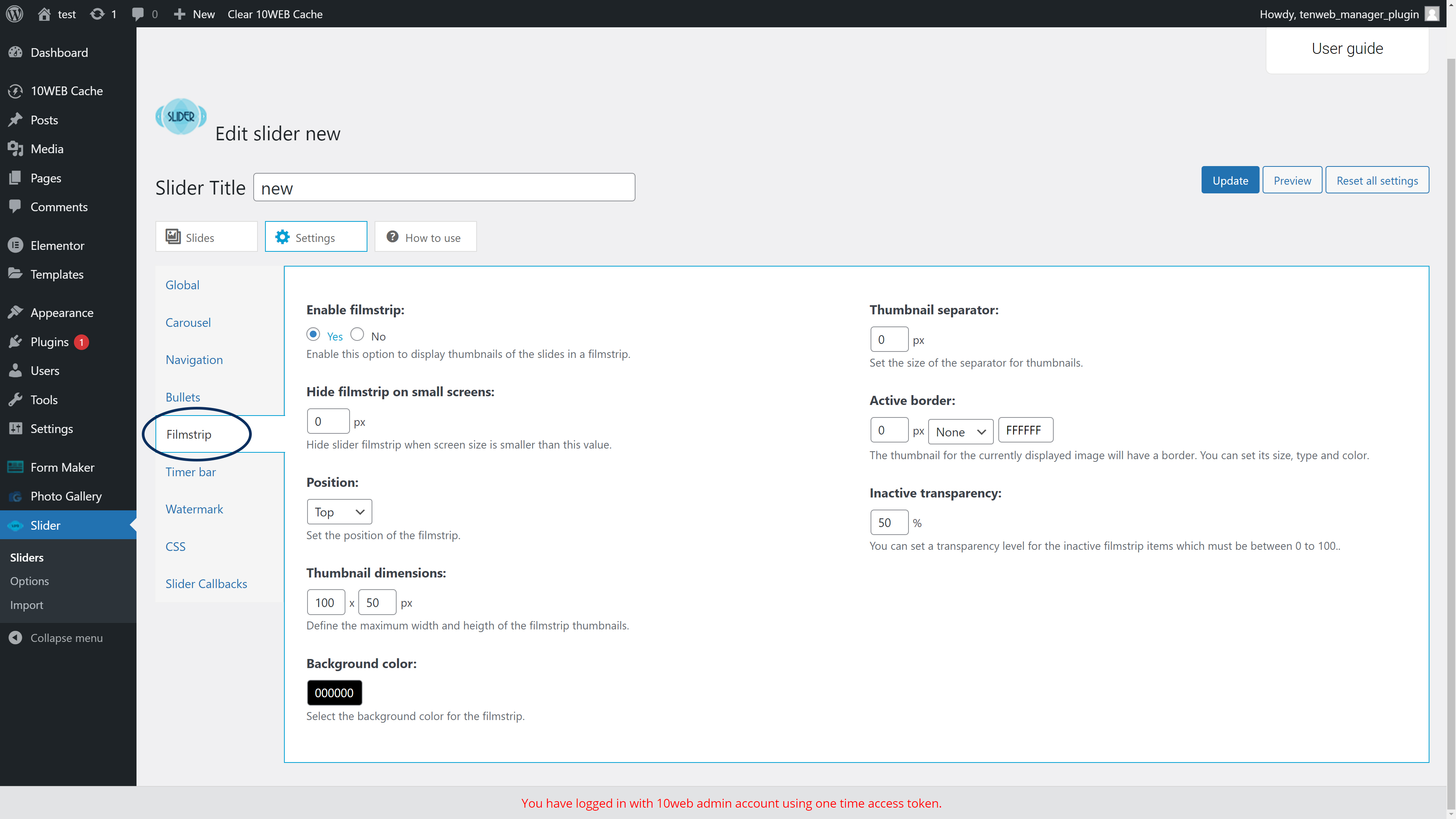Open the Navigation settings section

(195, 359)
